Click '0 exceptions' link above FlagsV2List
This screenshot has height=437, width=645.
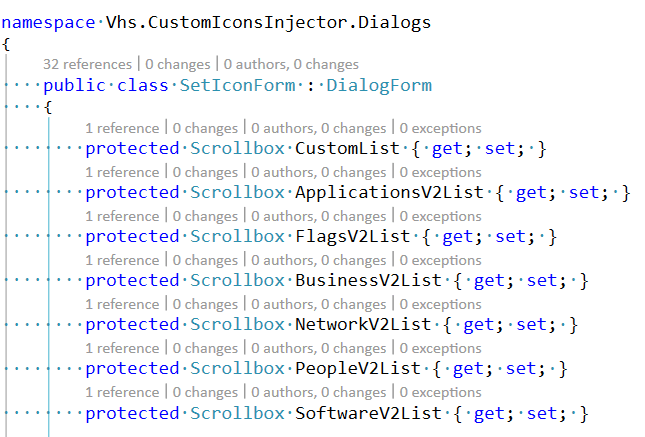point(441,216)
